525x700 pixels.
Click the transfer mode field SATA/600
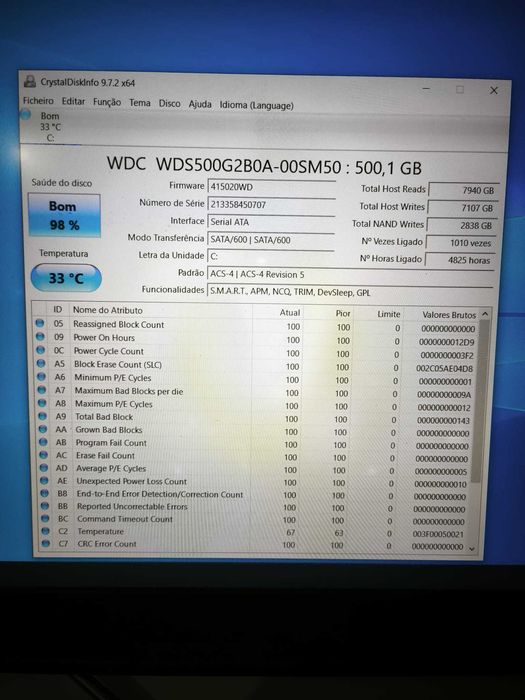click(x=271, y=239)
